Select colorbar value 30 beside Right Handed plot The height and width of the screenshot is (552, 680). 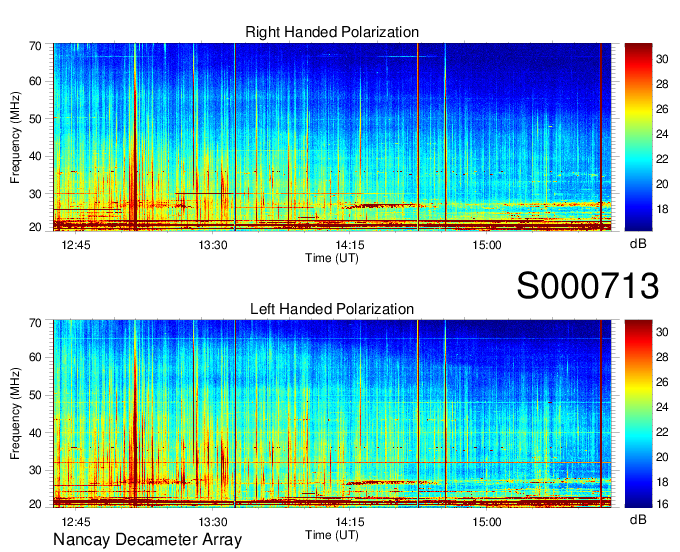pos(662,59)
